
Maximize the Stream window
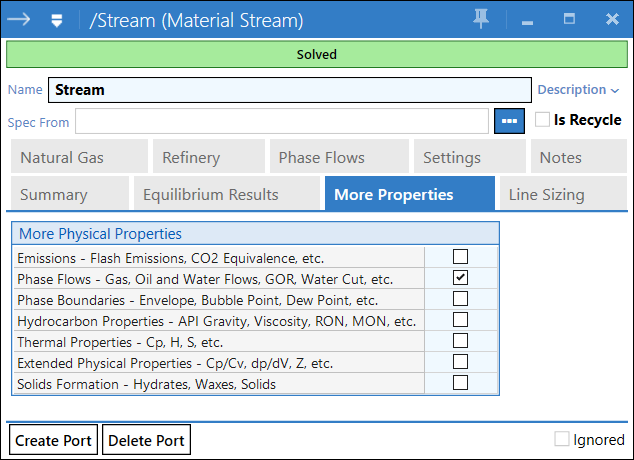point(569,19)
